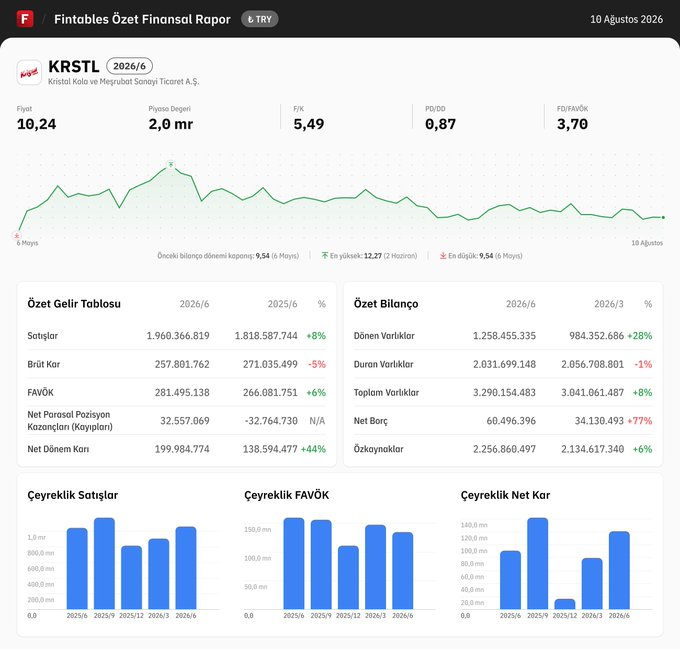Image resolution: width=680 pixels, height=649 pixels.
Task: Click the 2025/6 bar in Çeyreklik FAVÖK
Action: pyautogui.click(x=294, y=564)
